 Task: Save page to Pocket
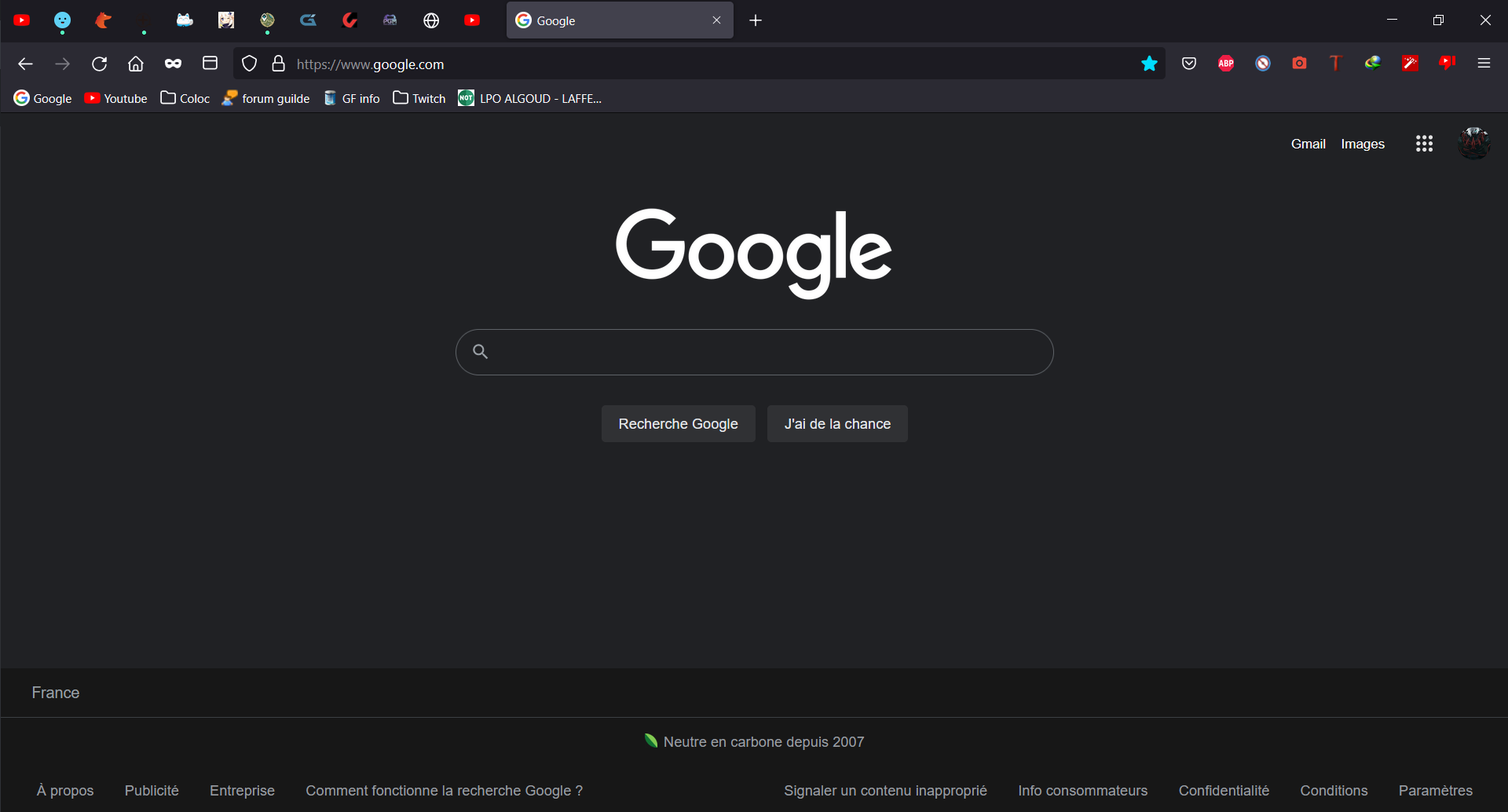pyautogui.click(x=1189, y=64)
